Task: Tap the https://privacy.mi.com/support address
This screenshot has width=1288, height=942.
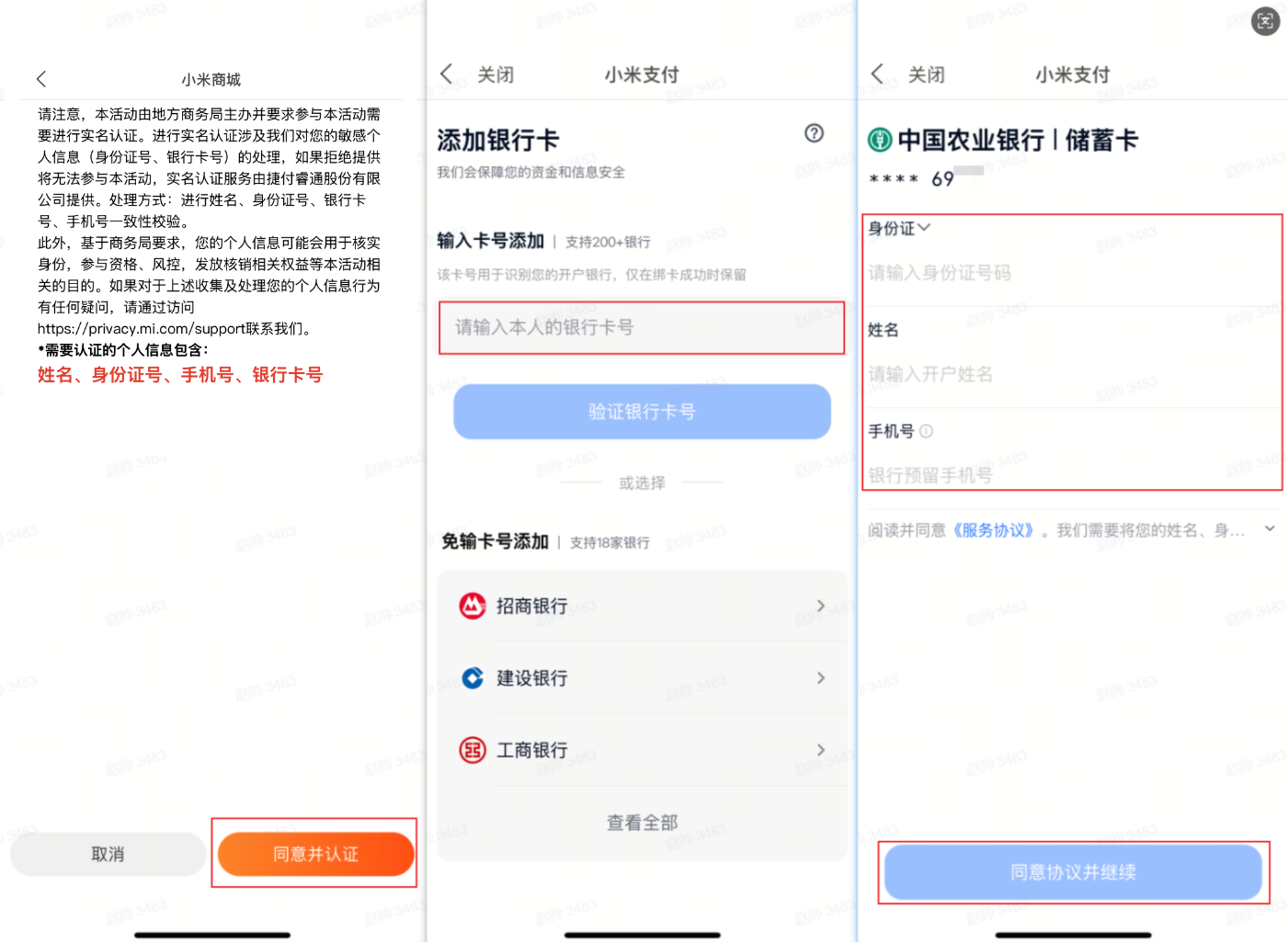Action: pos(142,329)
